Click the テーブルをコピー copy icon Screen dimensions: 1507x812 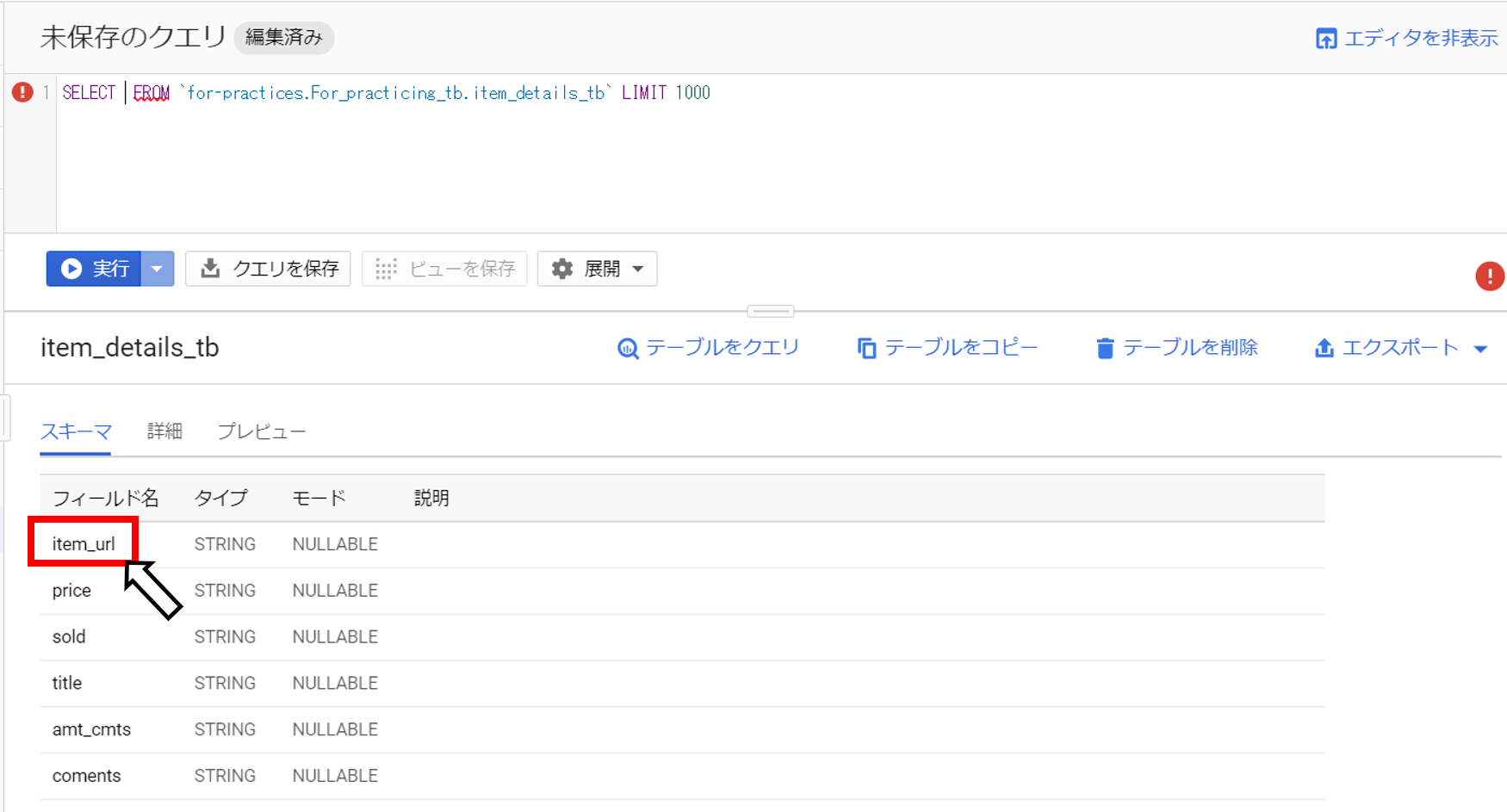[x=866, y=348]
